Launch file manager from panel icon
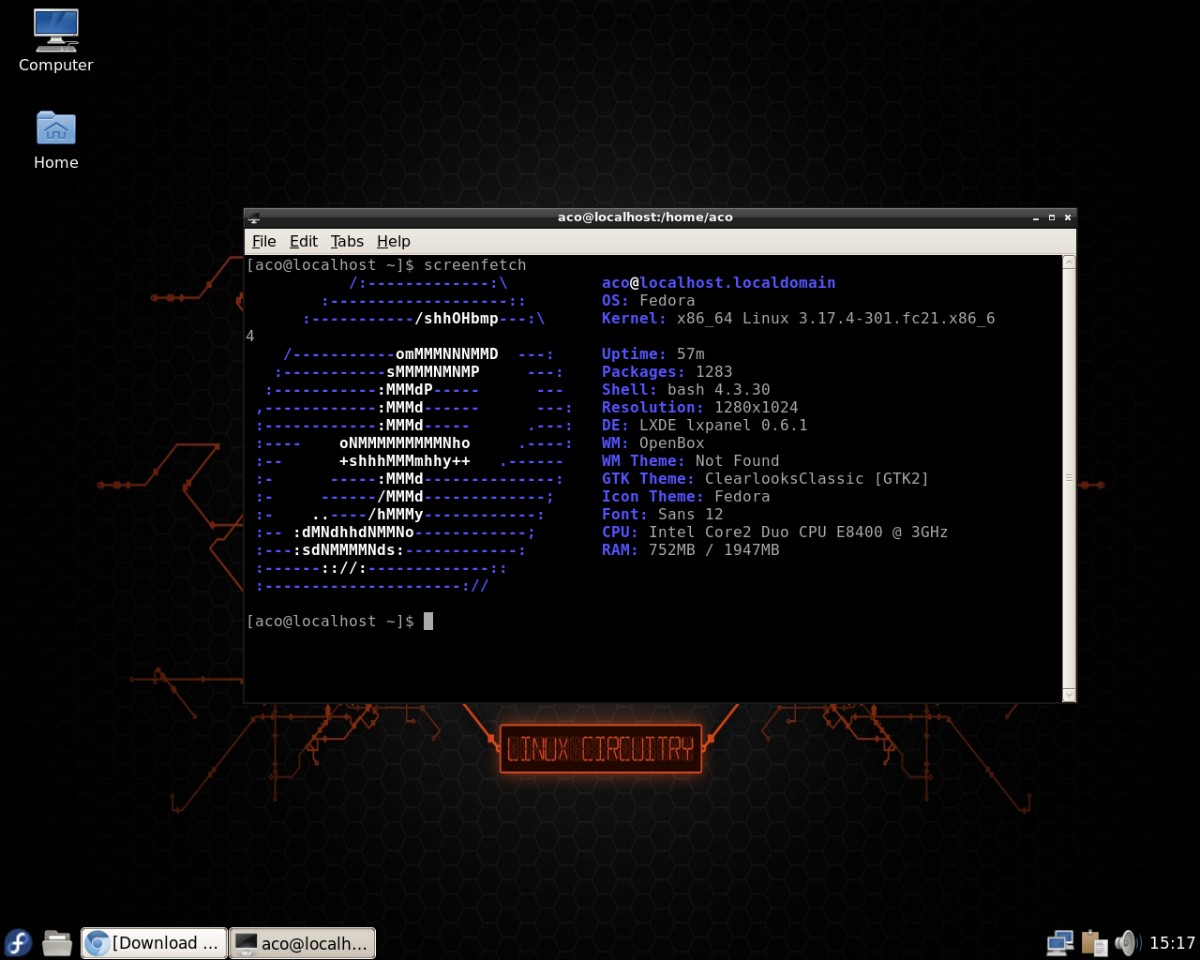 [57, 942]
